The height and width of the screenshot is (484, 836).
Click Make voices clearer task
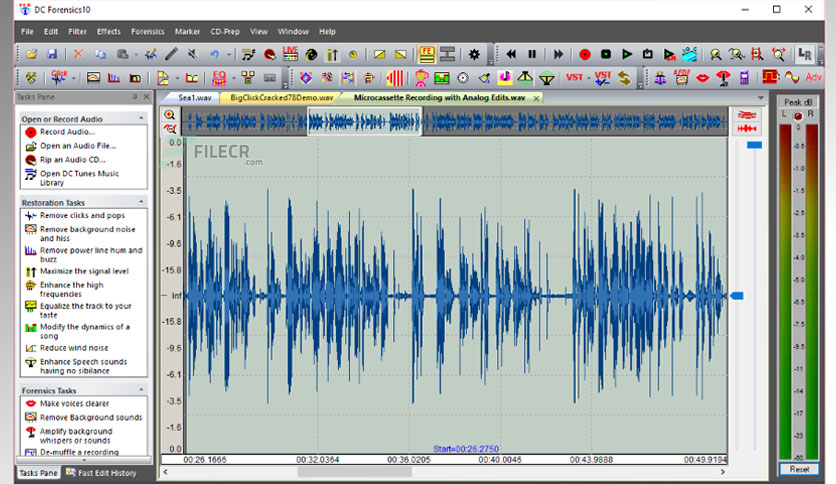(74, 404)
